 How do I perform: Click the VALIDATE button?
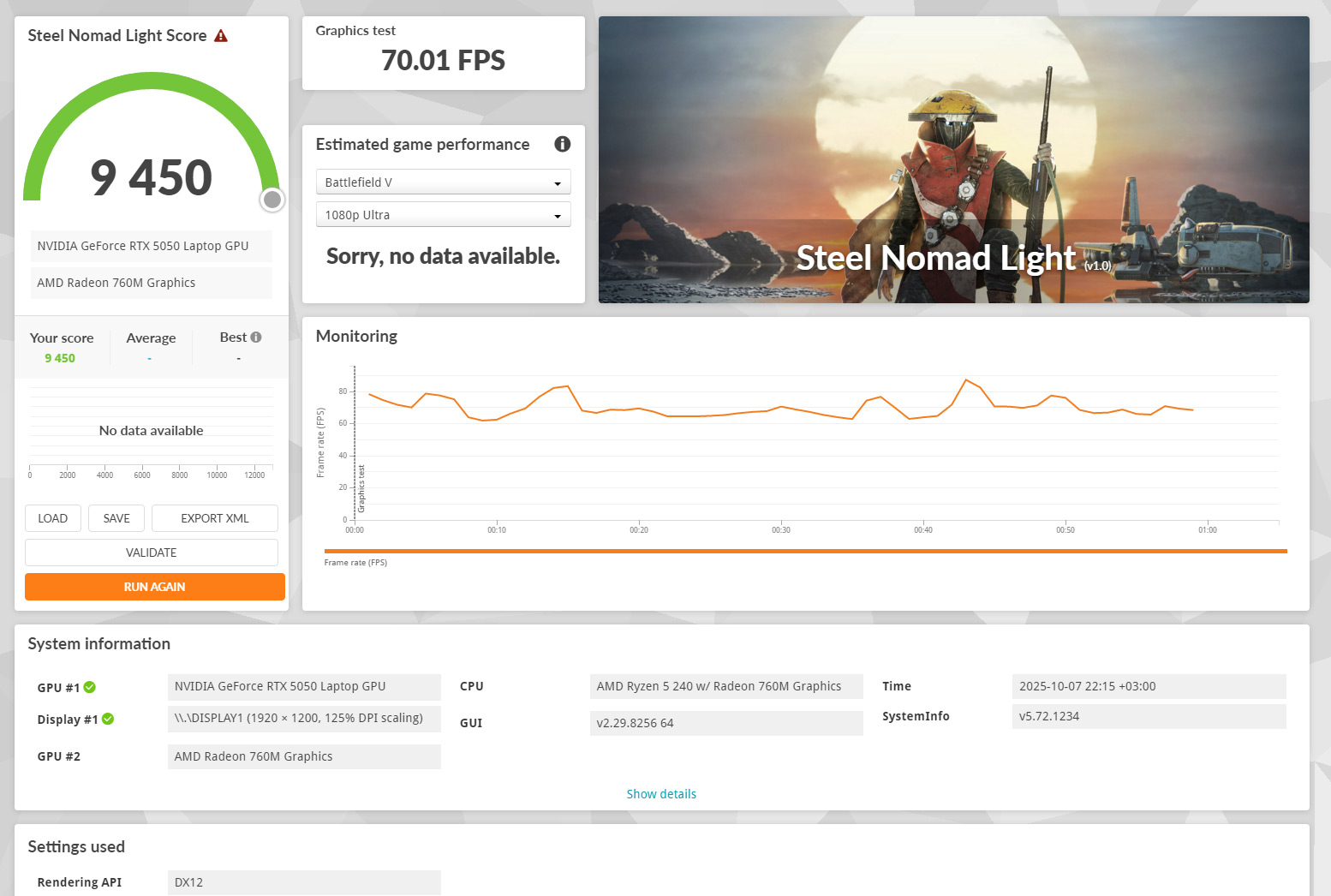(x=152, y=553)
